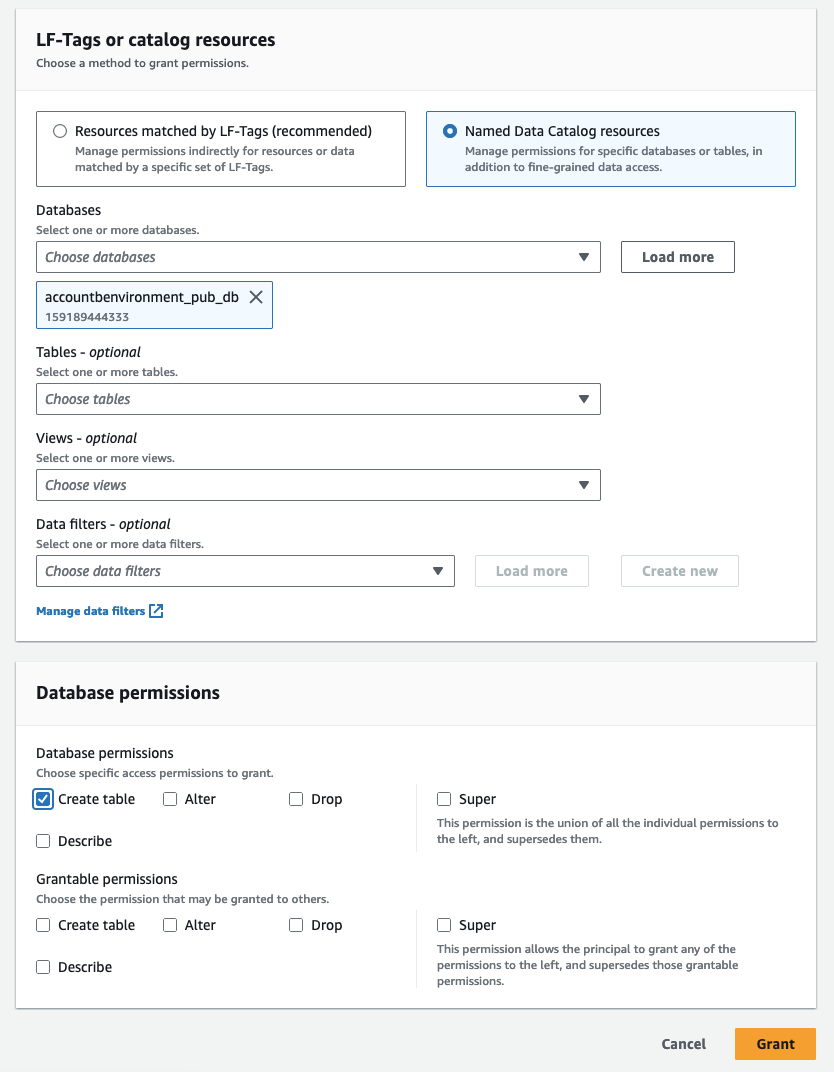Check the grantable Super permission
834x1072 pixels.
click(x=444, y=925)
